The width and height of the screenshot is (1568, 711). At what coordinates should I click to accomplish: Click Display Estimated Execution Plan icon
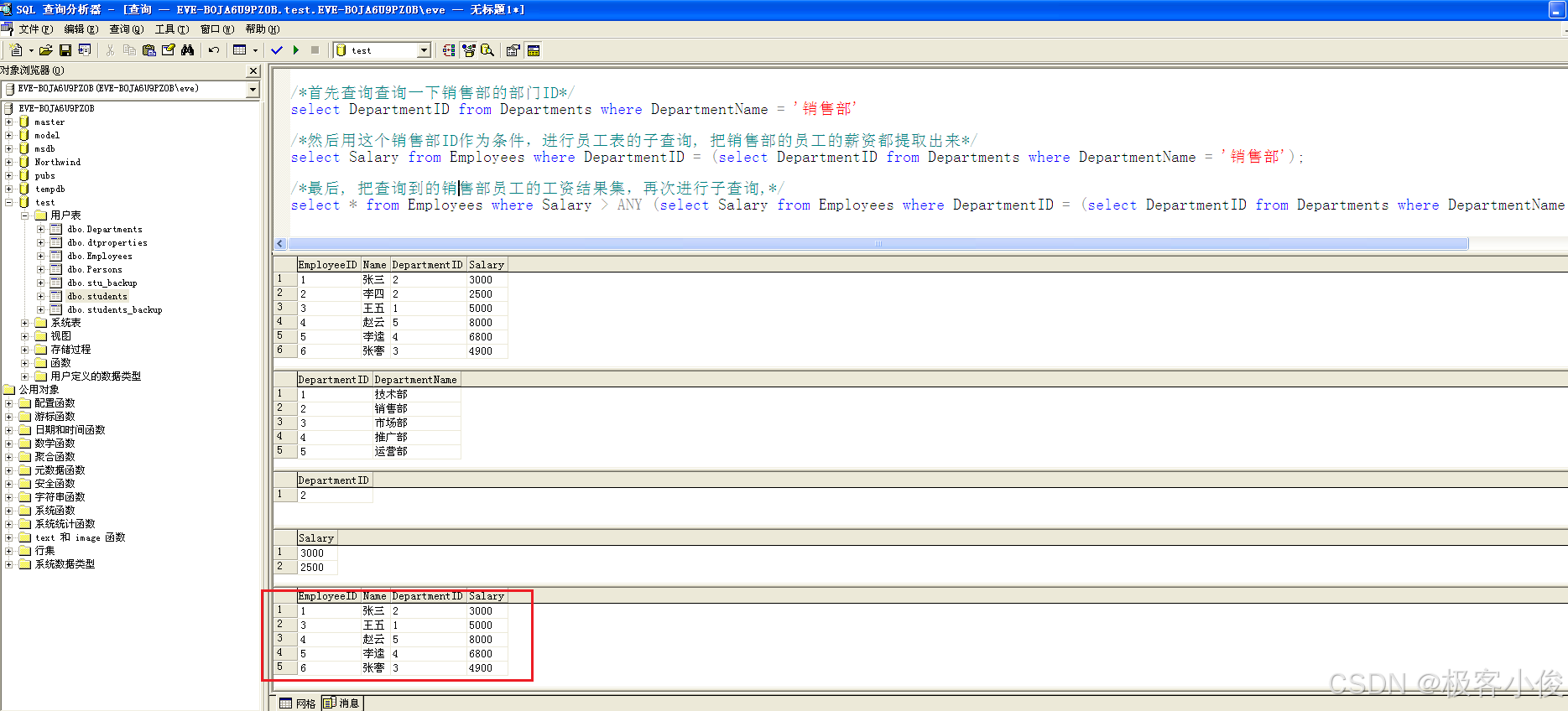[x=449, y=50]
